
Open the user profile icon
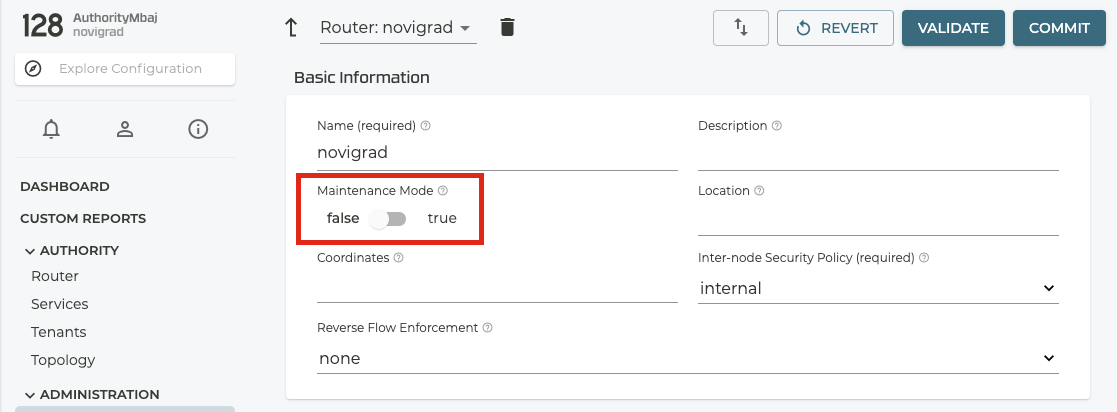tap(125, 129)
